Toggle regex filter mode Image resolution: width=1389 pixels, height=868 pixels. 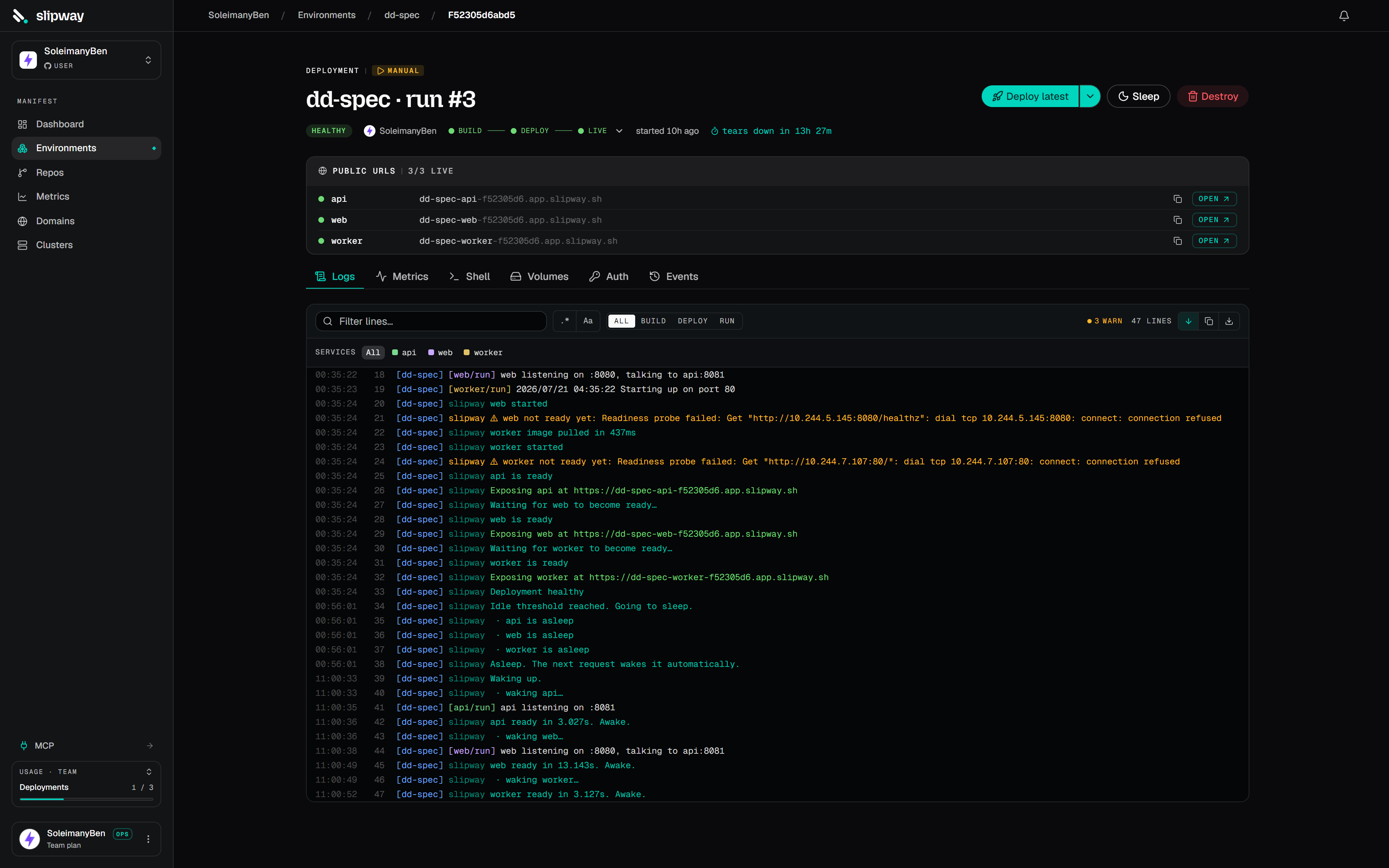click(x=565, y=321)
